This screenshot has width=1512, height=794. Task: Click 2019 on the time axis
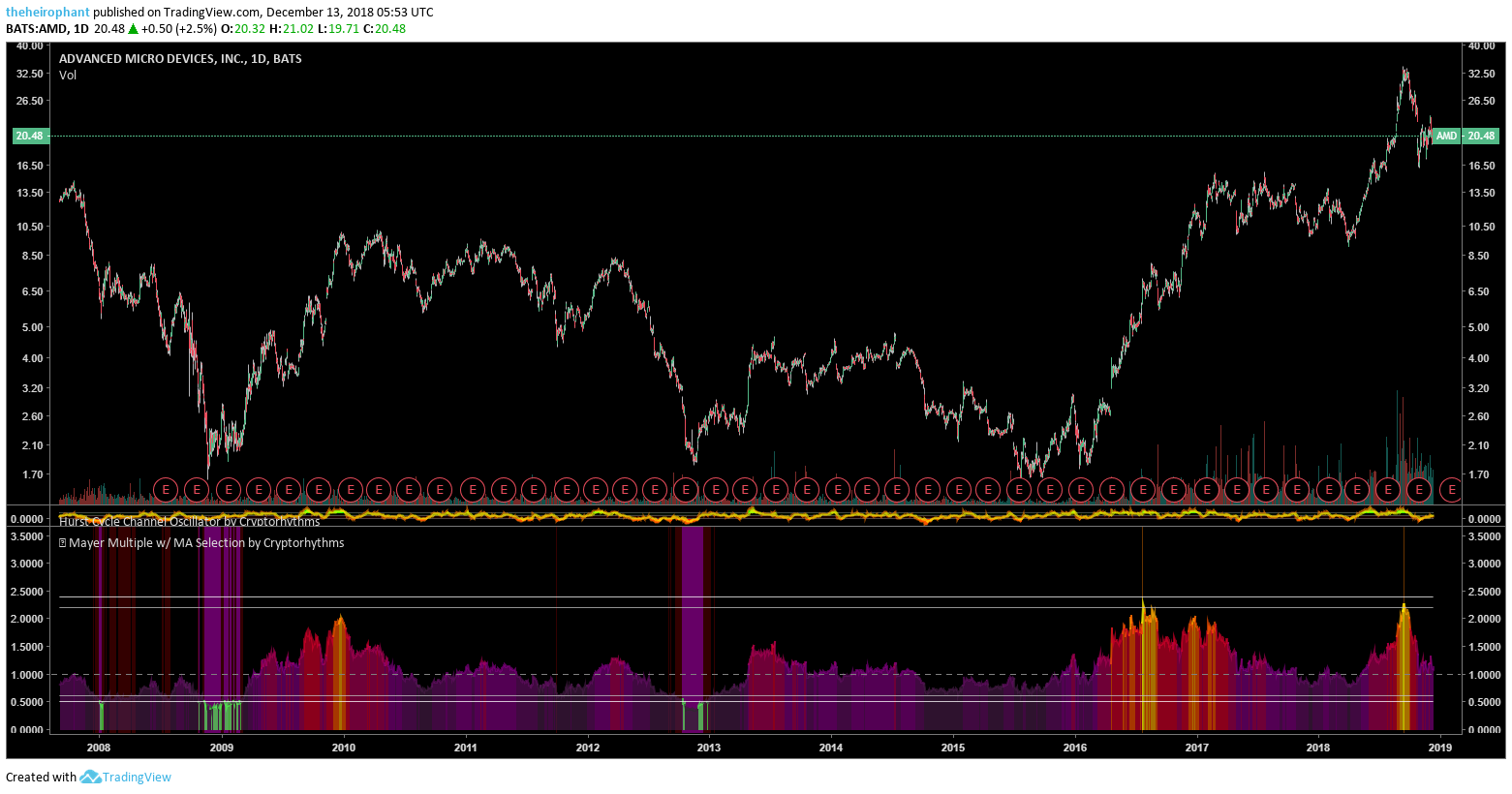click(1440, 748)
